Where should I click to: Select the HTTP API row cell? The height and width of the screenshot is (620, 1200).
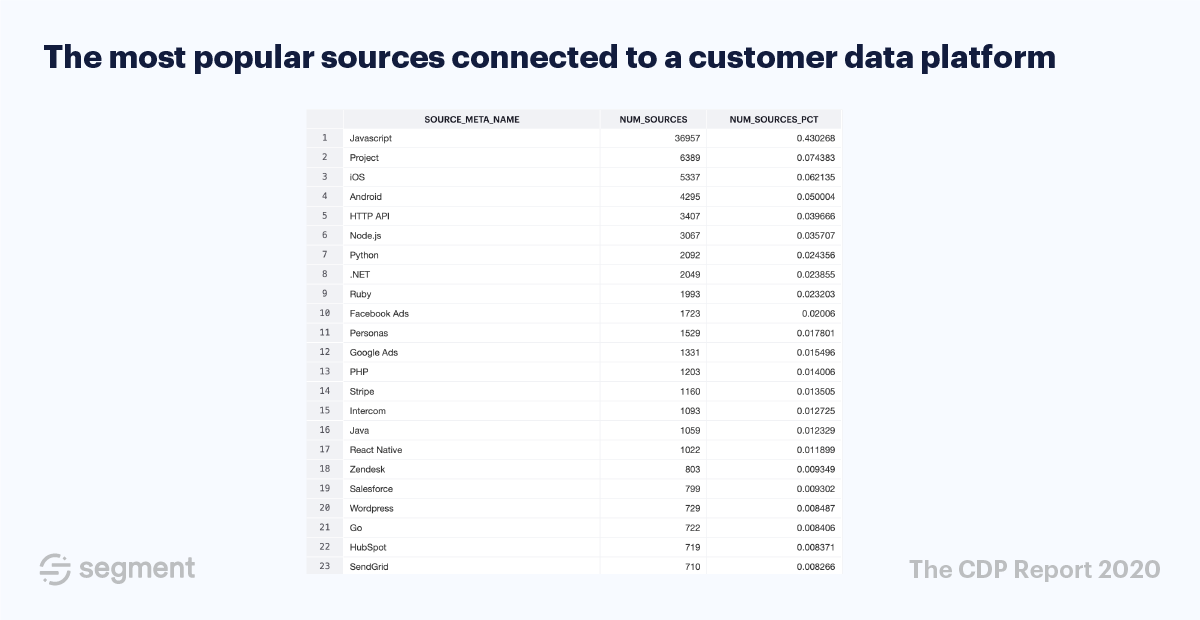coord(472,216)
